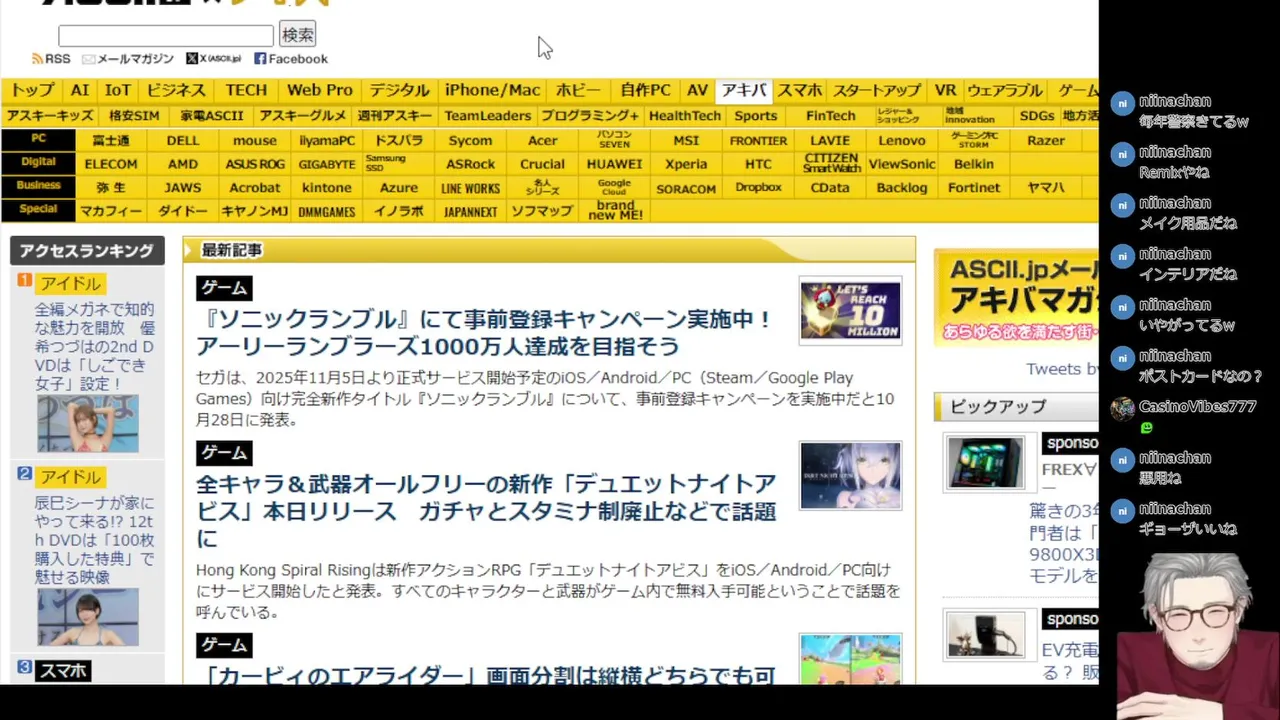1280x720 pixels.
Task: Open the SDGs sub-menu link
Action: [1037, 116]
